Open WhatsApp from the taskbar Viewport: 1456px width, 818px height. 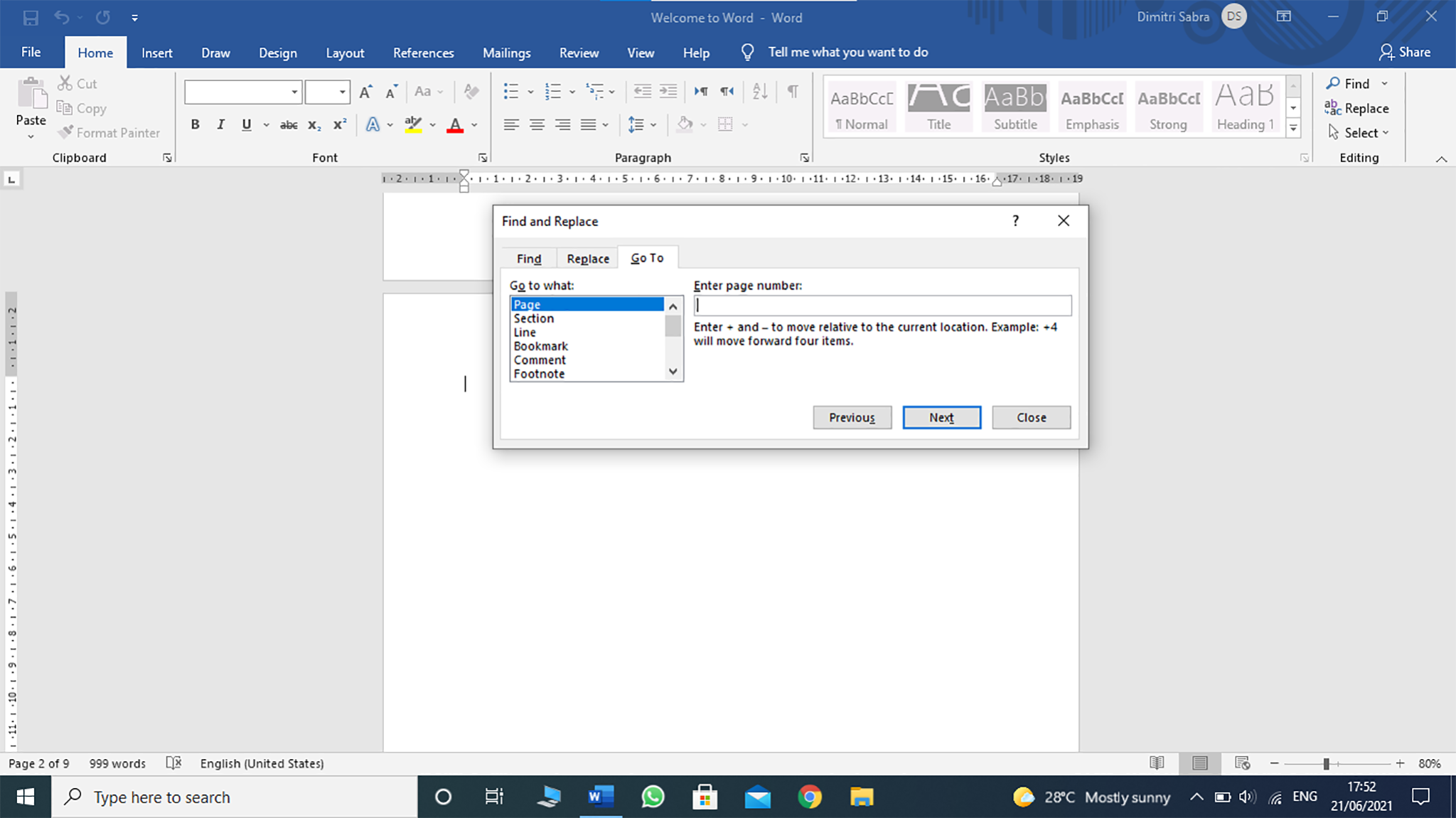[x=653, y=797]
